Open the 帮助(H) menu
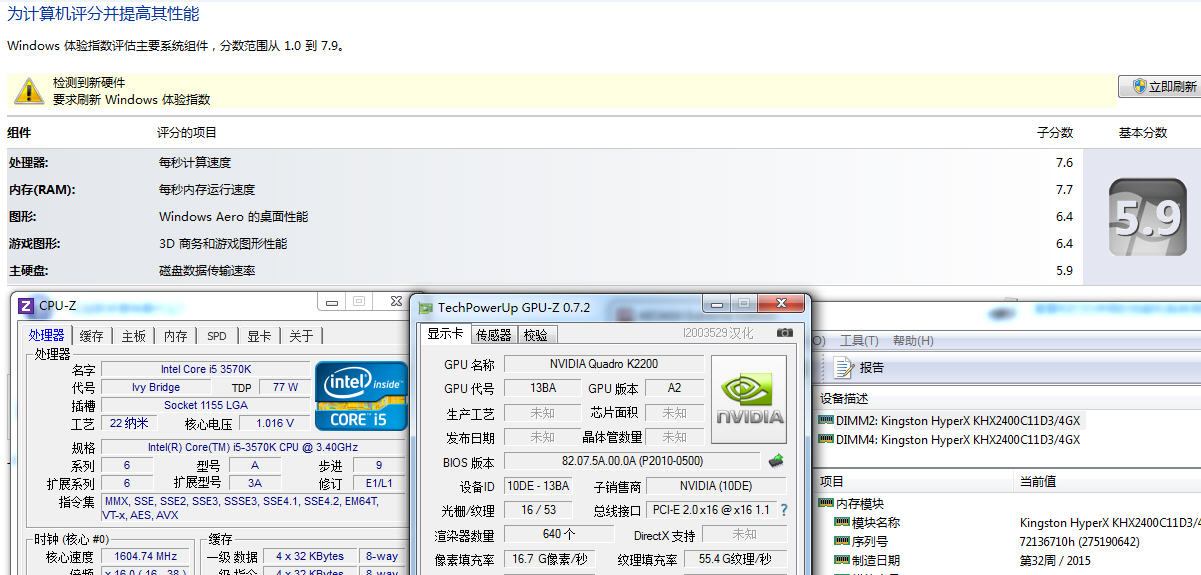The height and width of the screenshot is (575, 1201). click(x=912, y=341)
